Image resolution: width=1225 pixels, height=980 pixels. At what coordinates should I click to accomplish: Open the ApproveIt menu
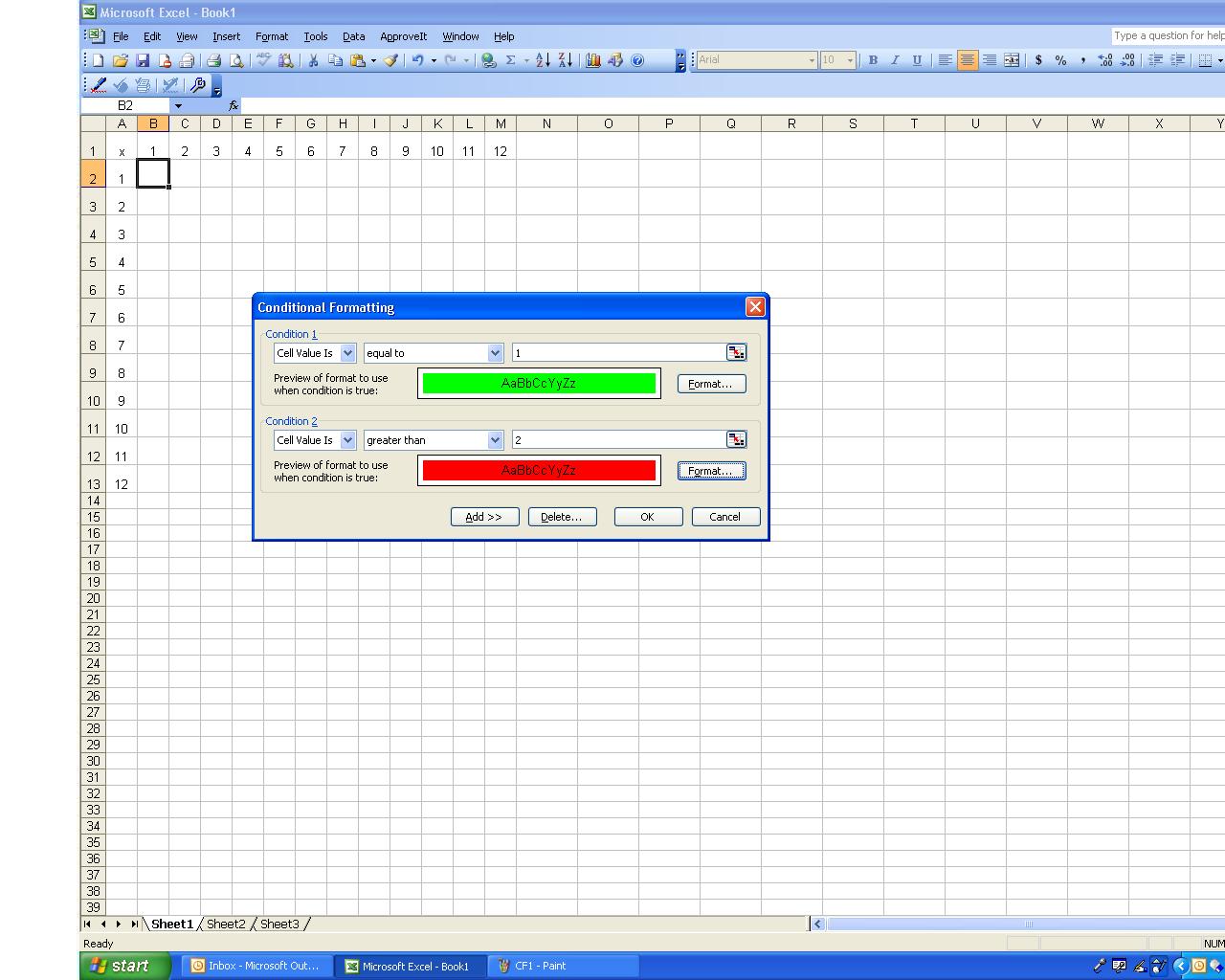coord(404,36)
